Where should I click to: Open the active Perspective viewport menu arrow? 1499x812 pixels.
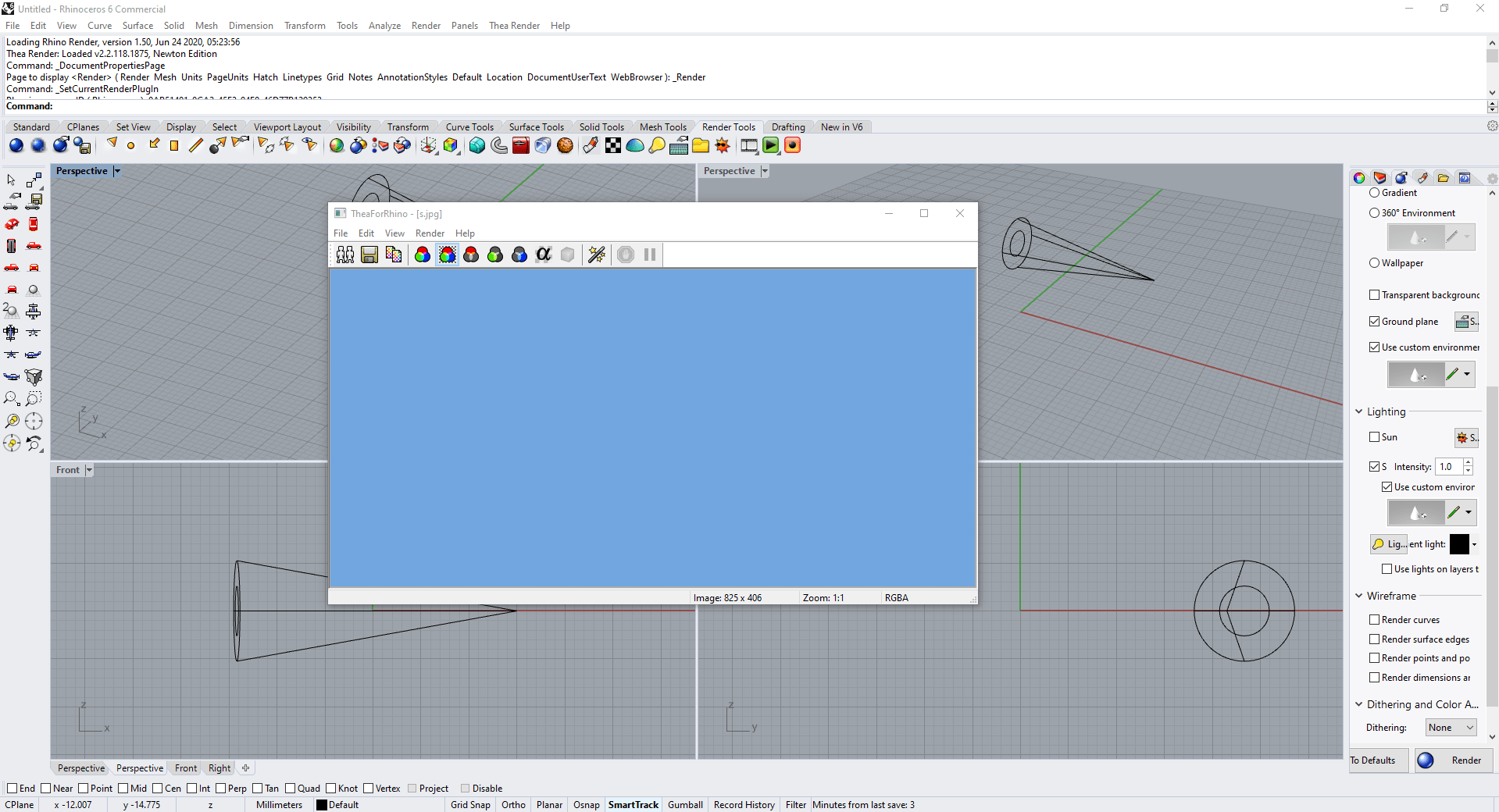pos(117,171)
